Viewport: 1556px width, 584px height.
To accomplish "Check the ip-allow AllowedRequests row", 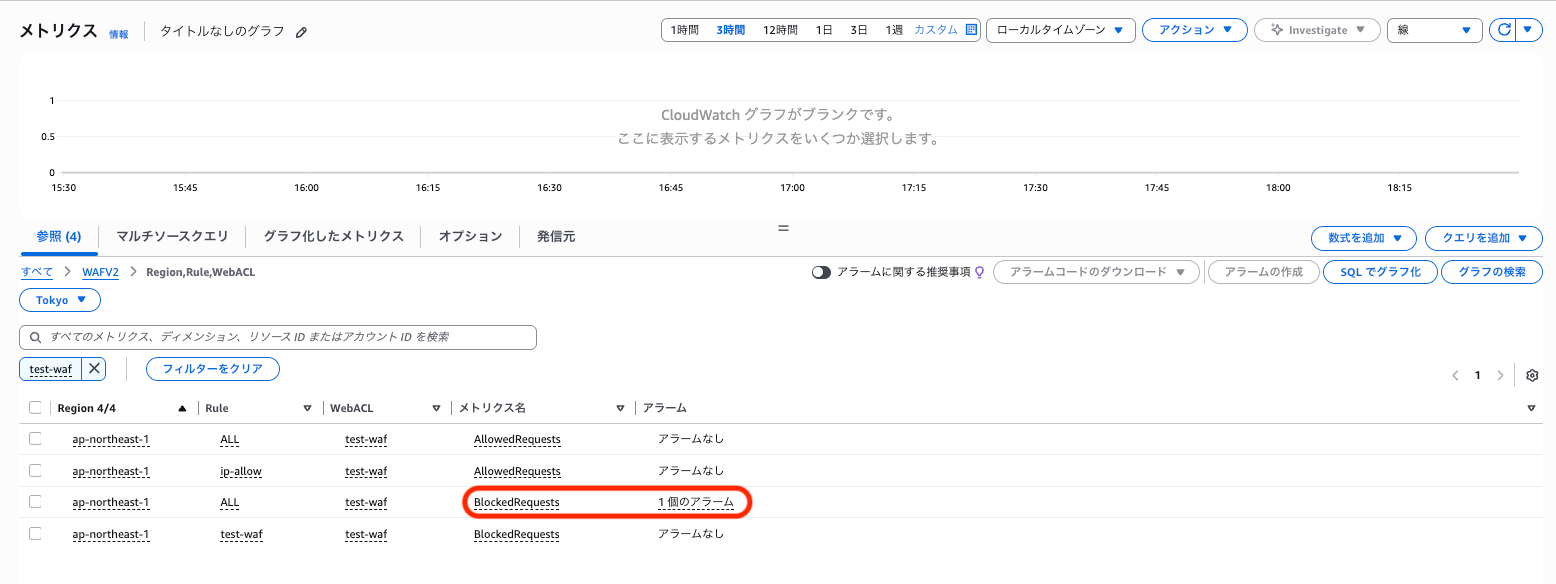I will tap(36, 470).
